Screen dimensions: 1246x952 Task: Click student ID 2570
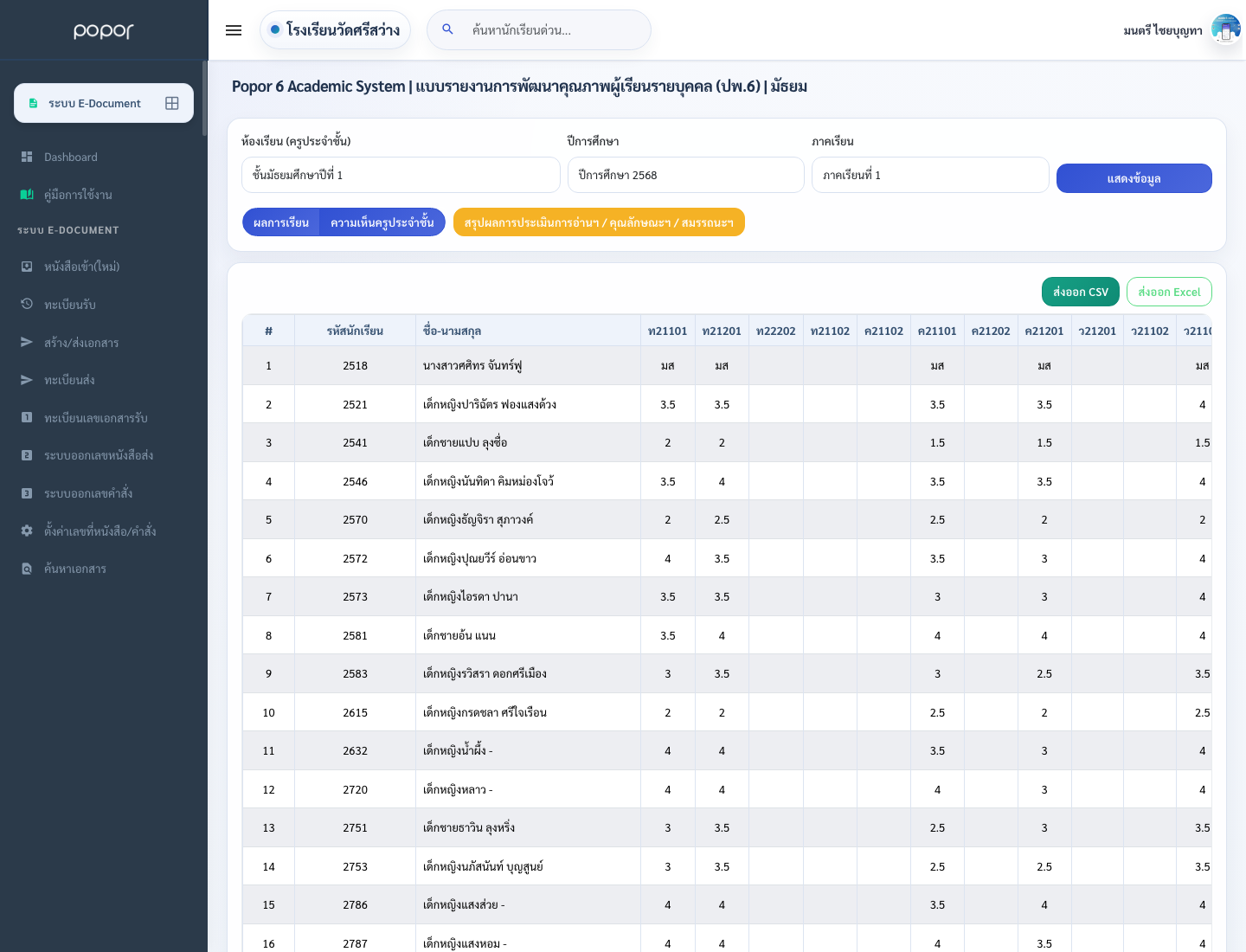[x=355, y=519]
